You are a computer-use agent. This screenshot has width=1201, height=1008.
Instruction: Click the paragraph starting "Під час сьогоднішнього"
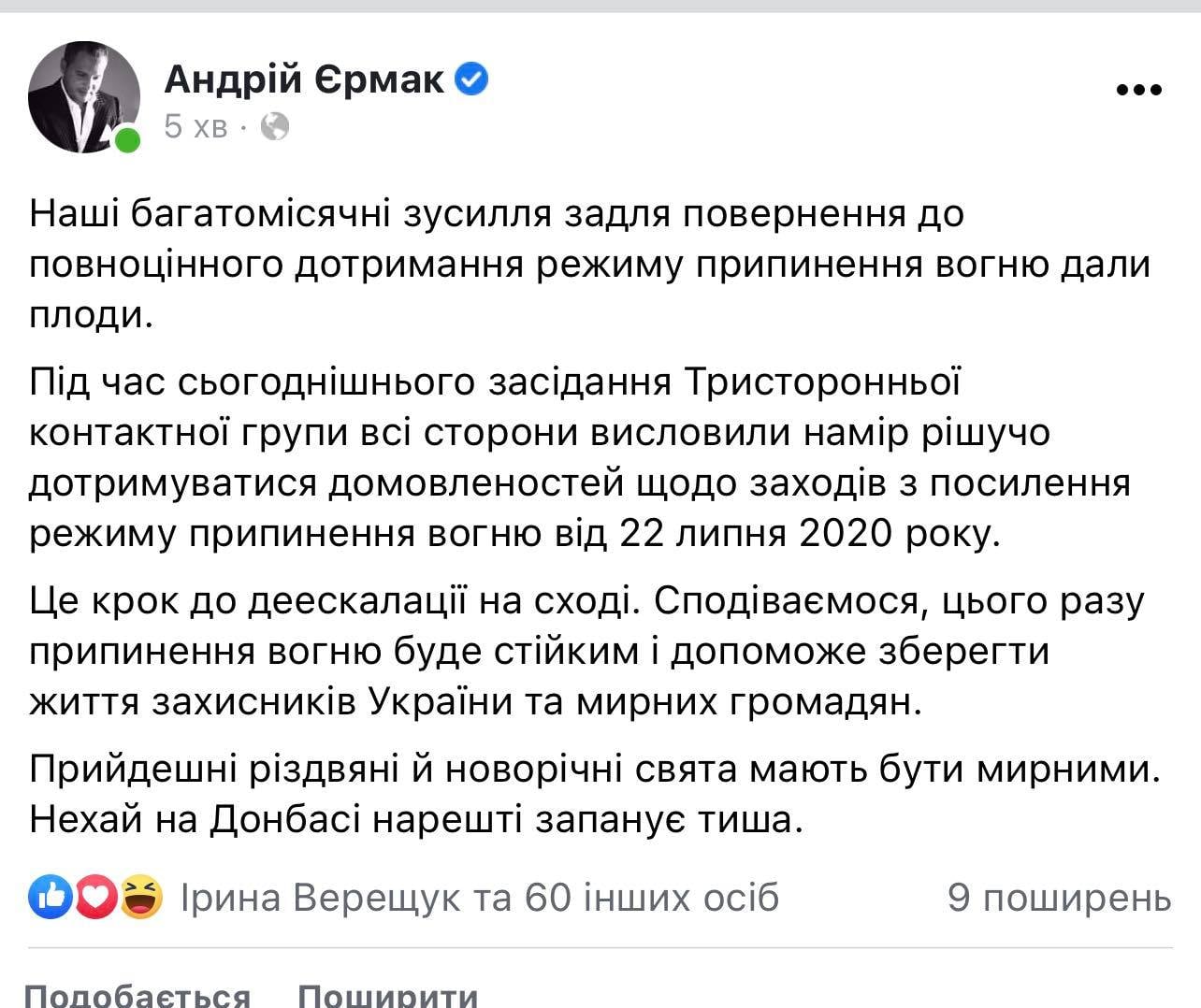pos(580,458)
